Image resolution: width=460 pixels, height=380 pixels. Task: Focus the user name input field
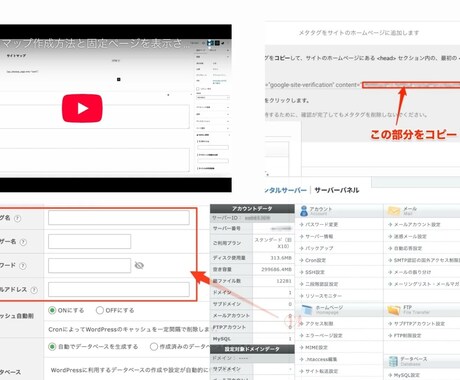click(x=89, y=242)
